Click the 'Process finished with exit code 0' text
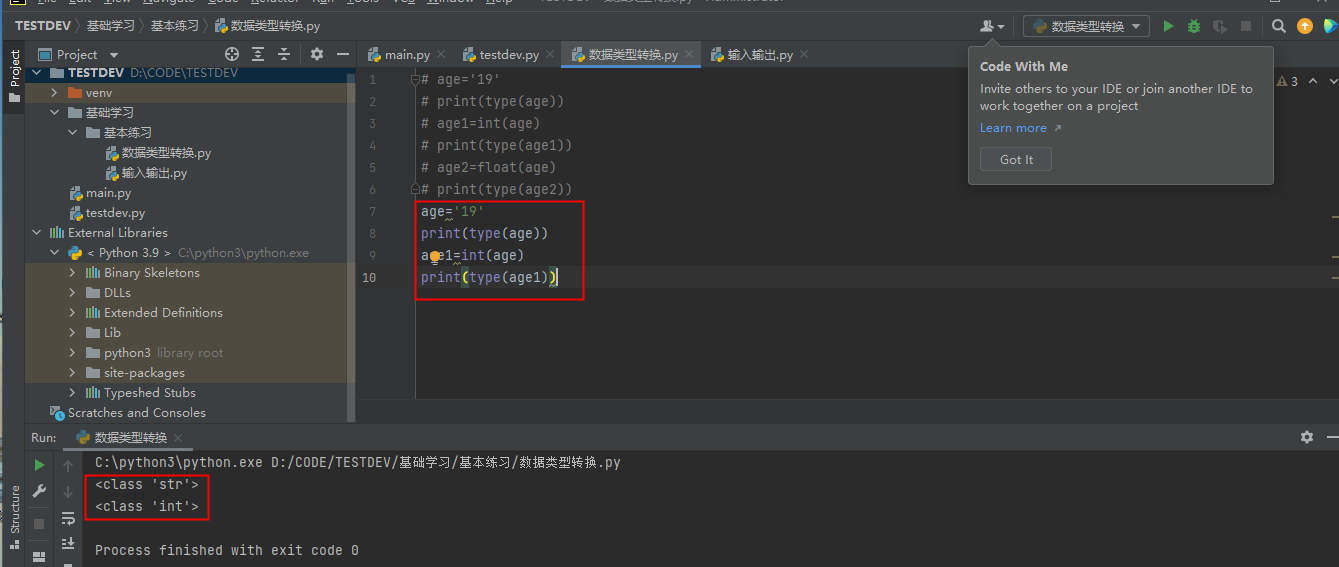The width and height of the screenshot is (1339, 567). [226, 550]
